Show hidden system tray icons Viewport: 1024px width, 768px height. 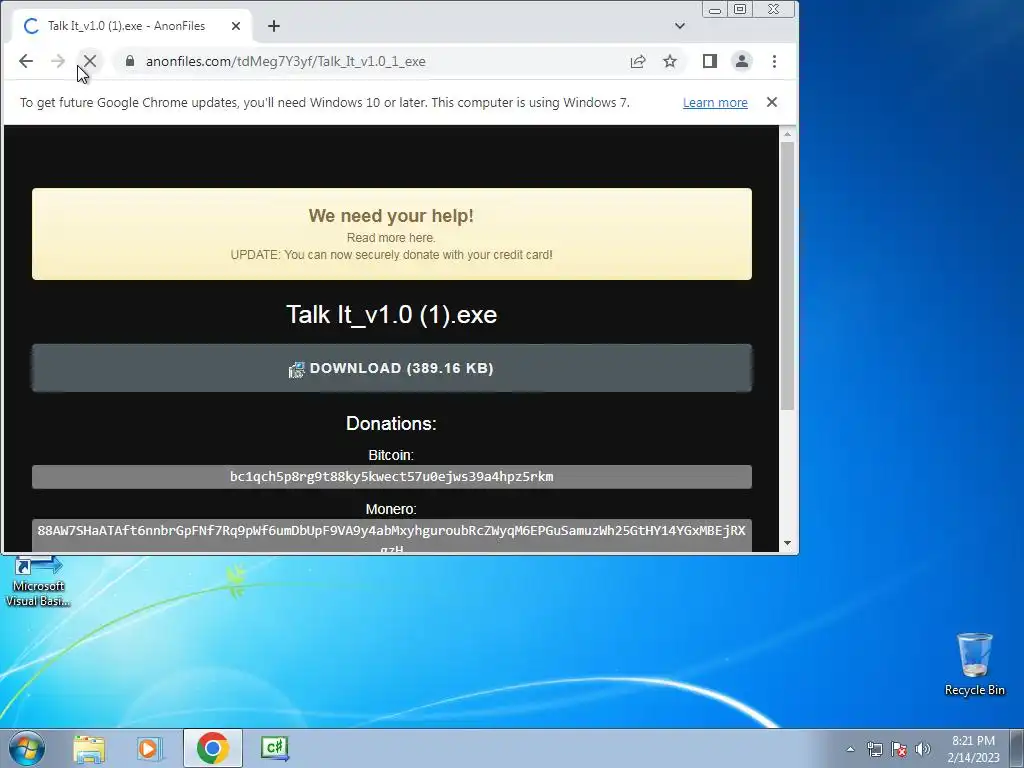tap(850, 749)
